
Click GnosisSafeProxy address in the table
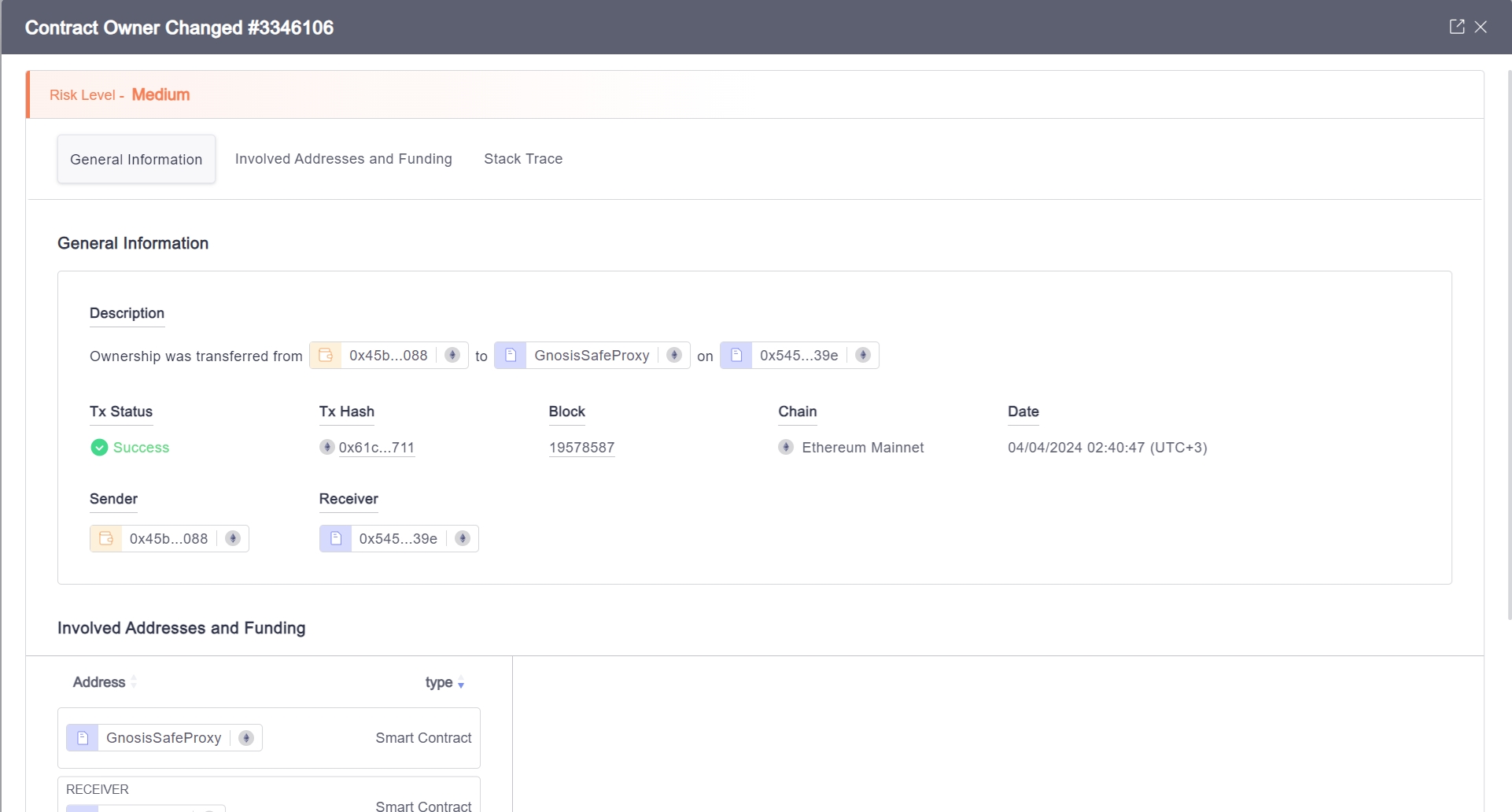[164, 738]
